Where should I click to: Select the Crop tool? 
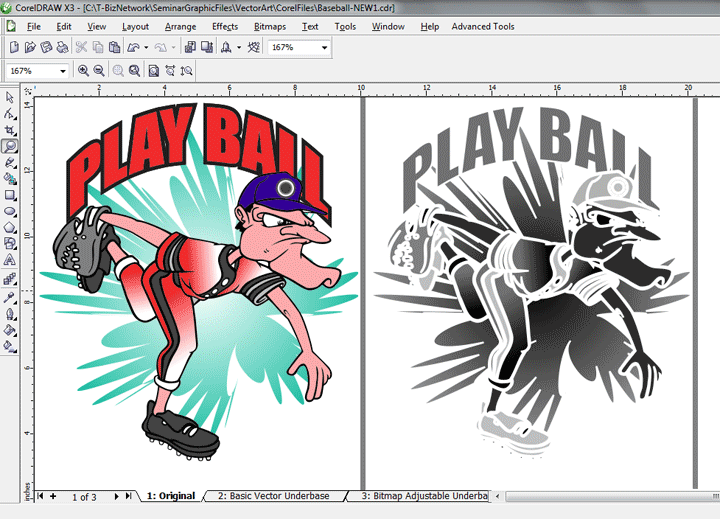tap(10, 130)
